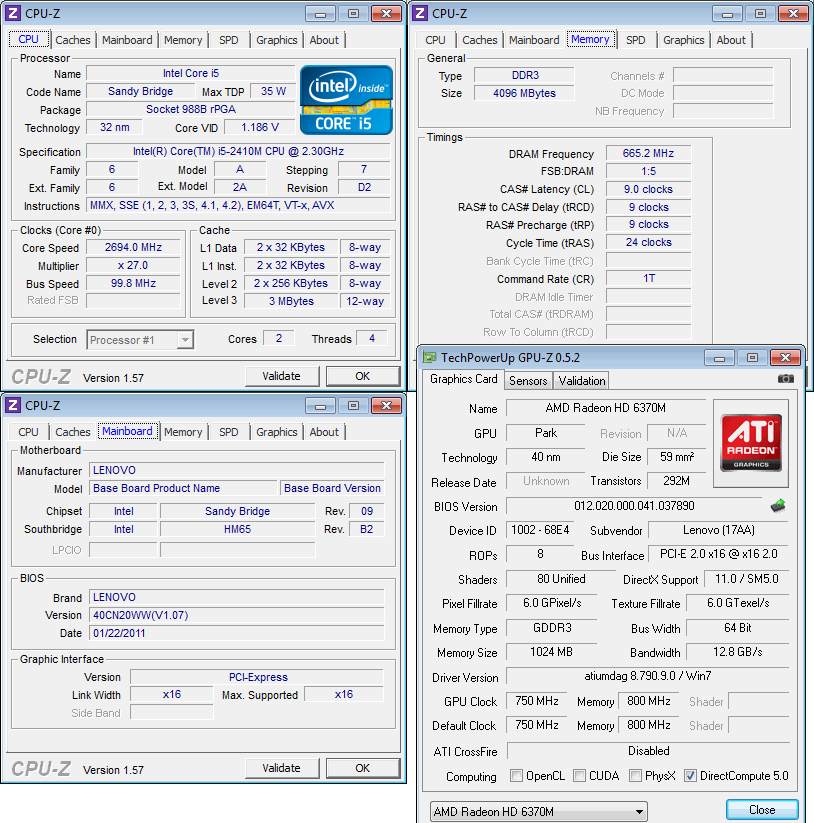
Task: Click the Intel Core i5 badge
Action: coord(345,100)
